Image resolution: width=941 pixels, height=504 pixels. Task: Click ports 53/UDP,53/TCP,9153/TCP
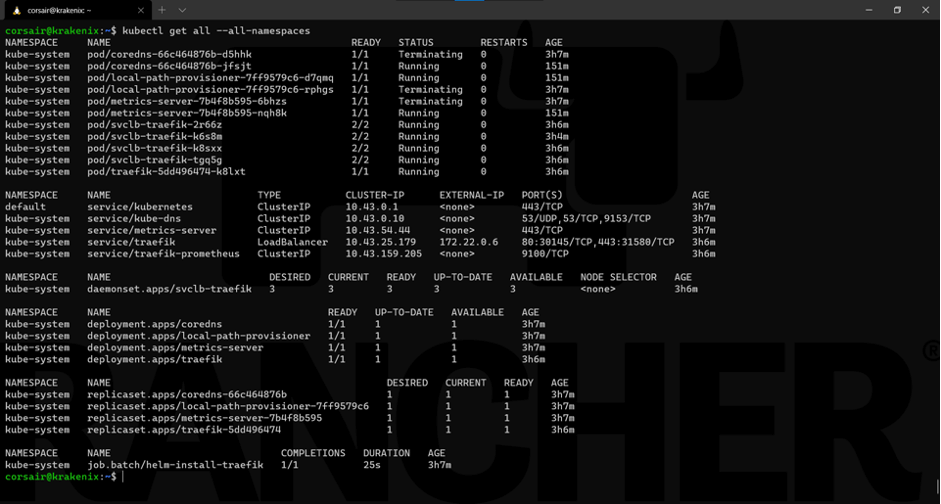[586, 218]
